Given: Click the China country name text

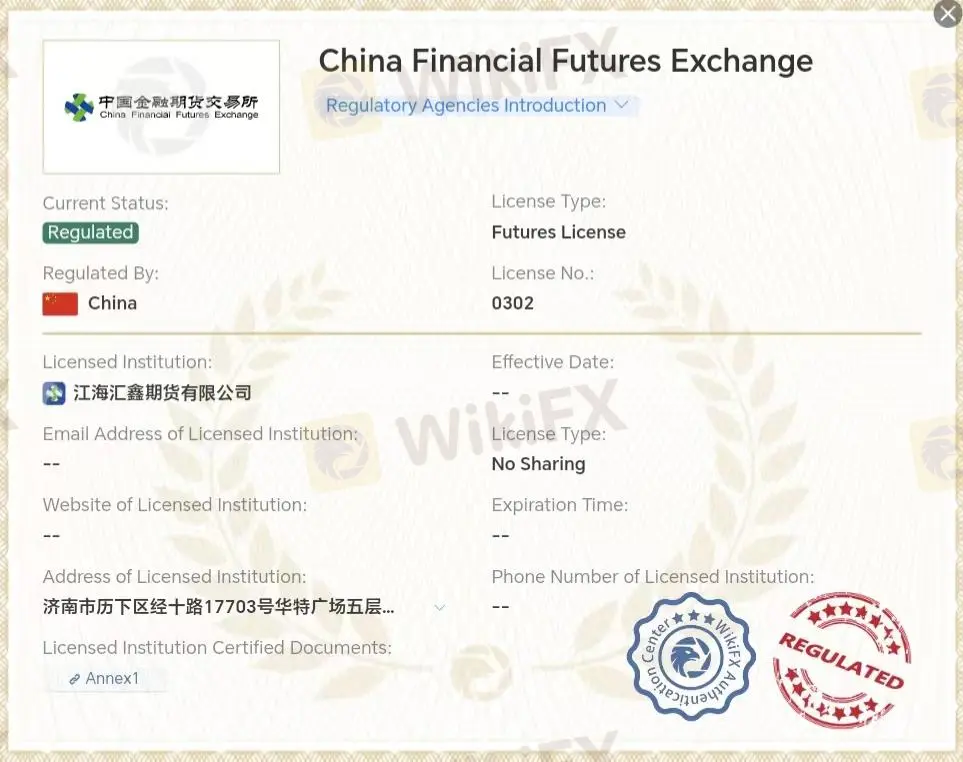Looking at the screenshot, I should pyautogui.click(x=112, y=303).
